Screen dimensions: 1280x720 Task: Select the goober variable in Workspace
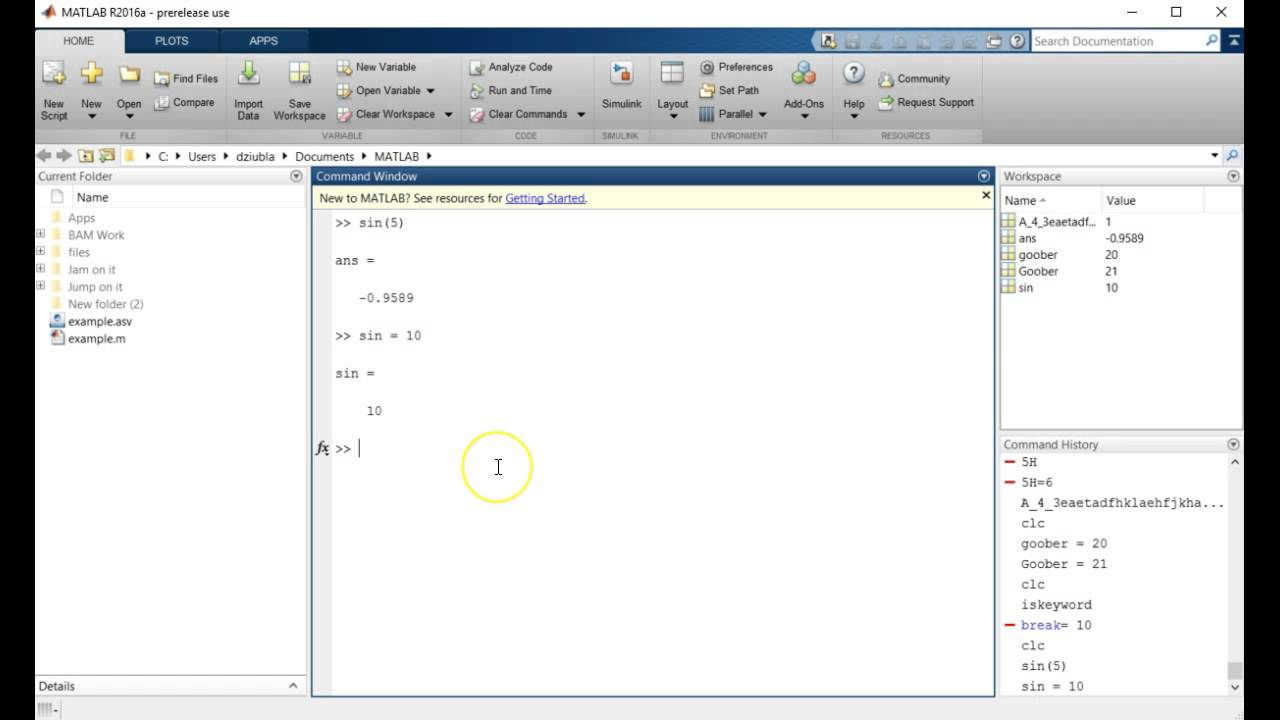click(1038, 255)
